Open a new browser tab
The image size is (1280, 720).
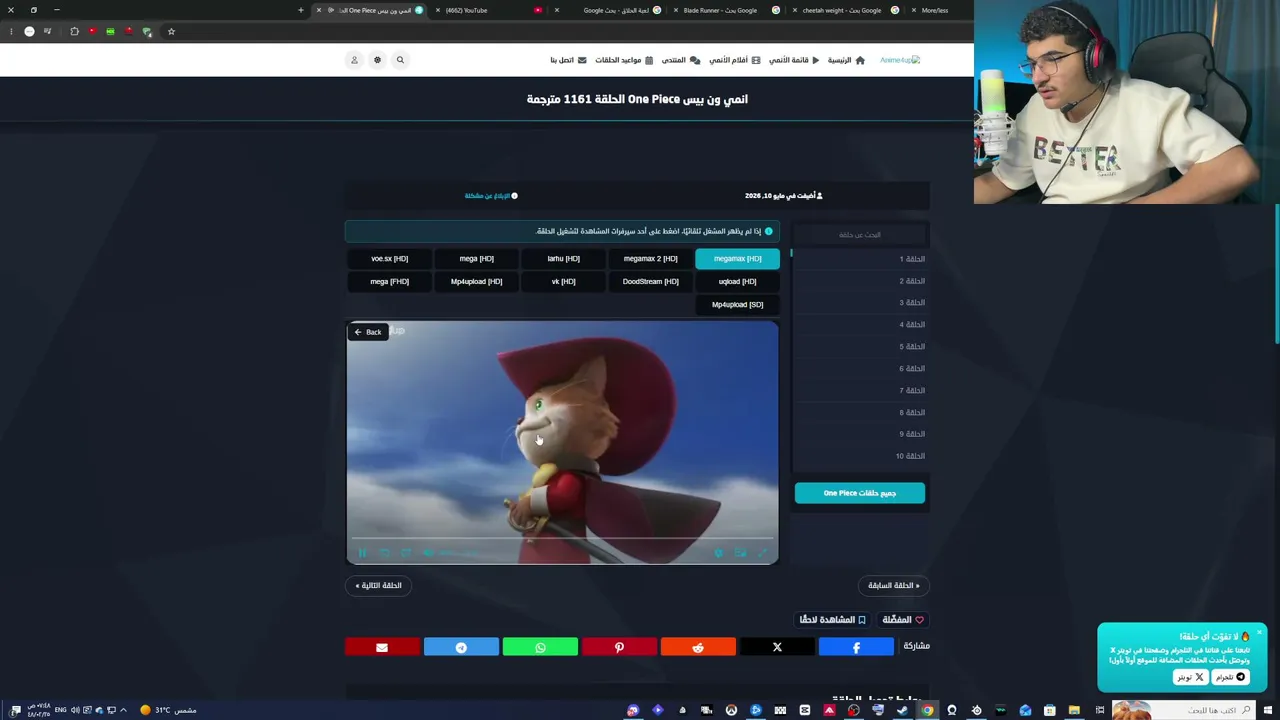click(x=300, y=10)
